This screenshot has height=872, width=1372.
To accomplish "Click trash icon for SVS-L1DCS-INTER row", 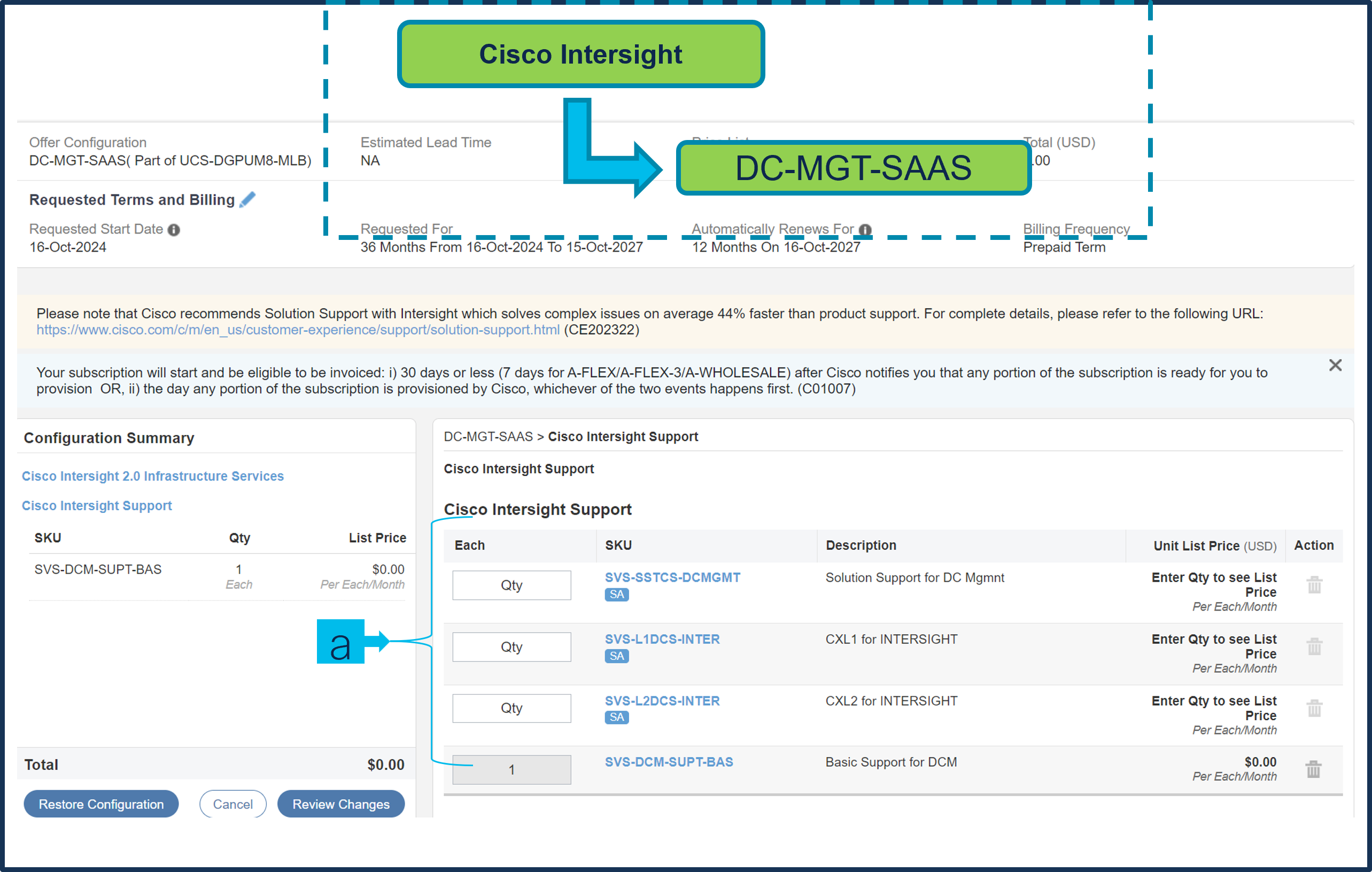I will 1314,647.
